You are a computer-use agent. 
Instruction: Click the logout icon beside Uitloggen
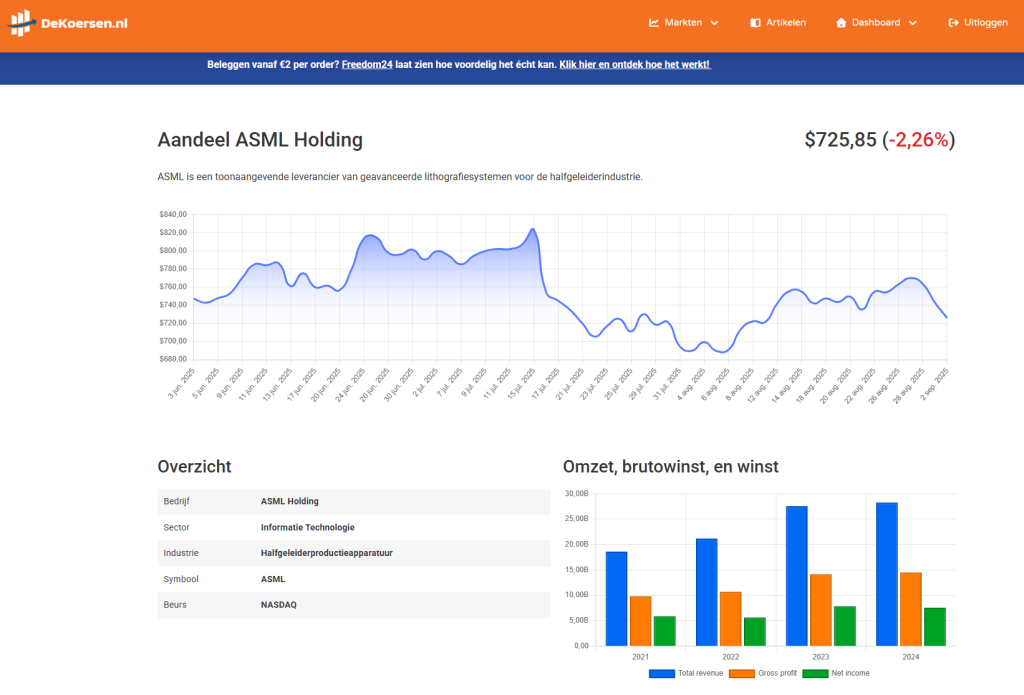953,23
